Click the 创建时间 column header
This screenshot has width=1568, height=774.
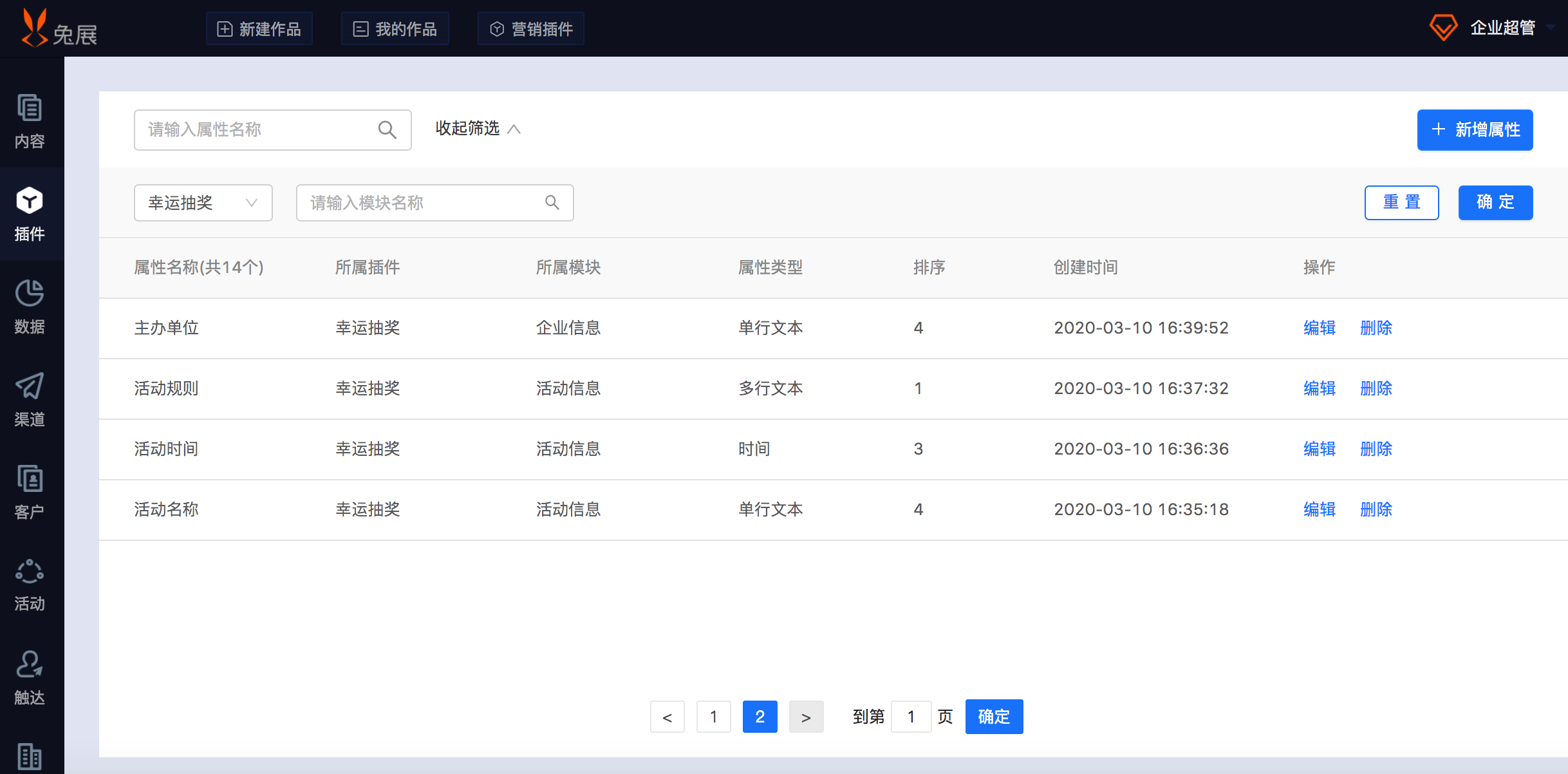coord(1086,267)
